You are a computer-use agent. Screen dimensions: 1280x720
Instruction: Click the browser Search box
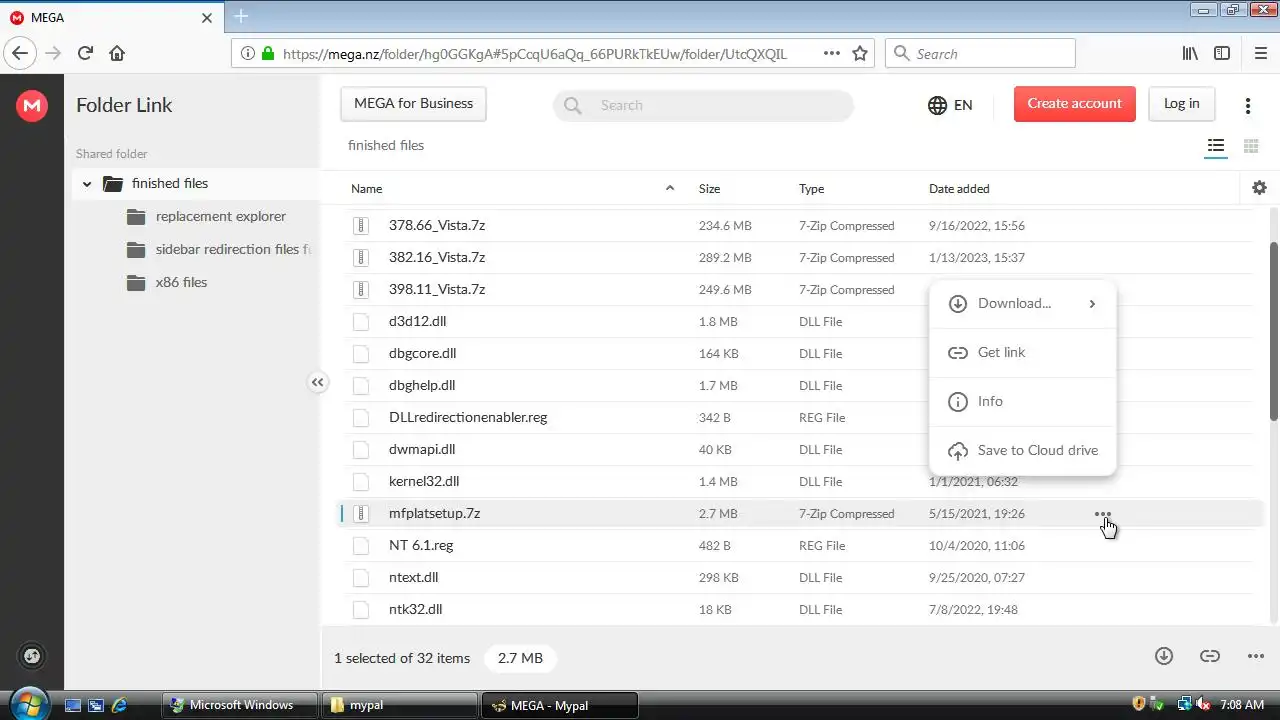pos(980,54)
